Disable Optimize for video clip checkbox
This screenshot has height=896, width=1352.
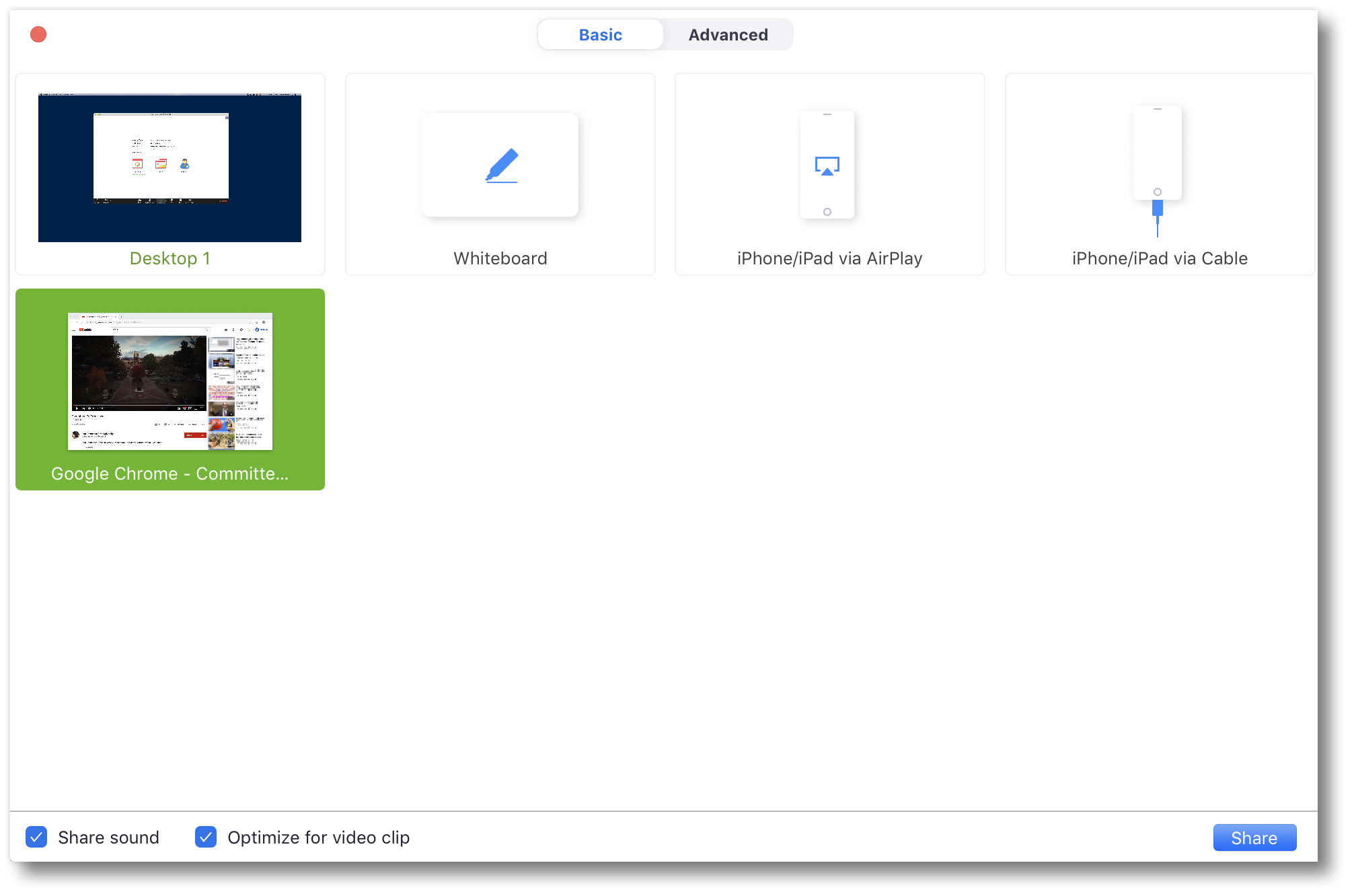206,837
